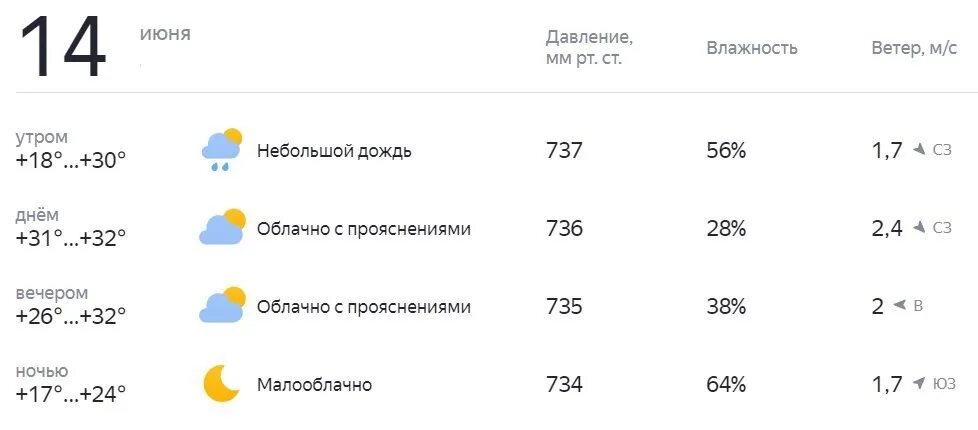This screenshot has width=978, height=430.
Task: Click the morning light rain cloud icon
Action: tap(222, 150)
